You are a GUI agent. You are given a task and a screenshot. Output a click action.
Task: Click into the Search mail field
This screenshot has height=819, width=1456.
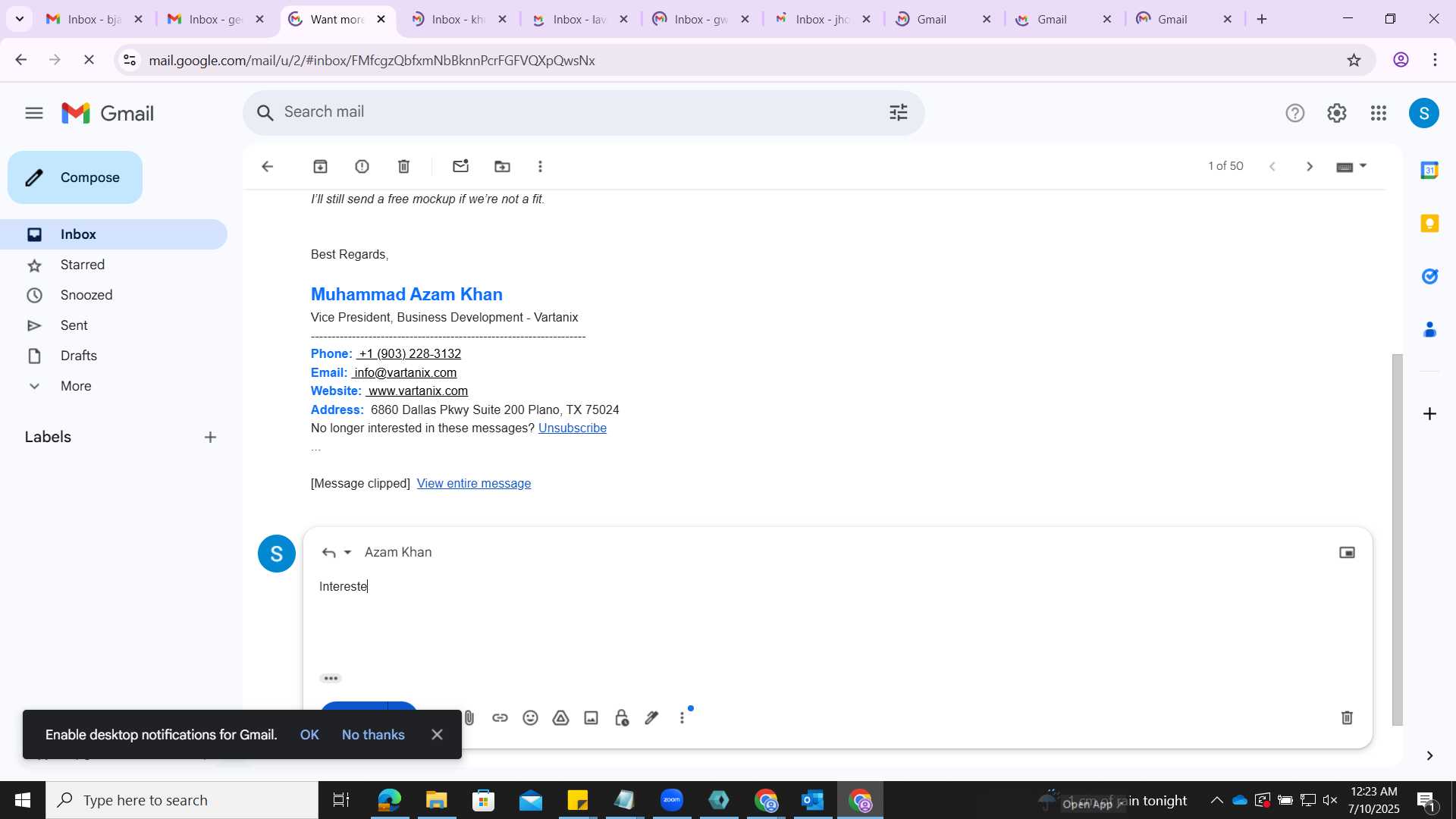tap(580, 112)
